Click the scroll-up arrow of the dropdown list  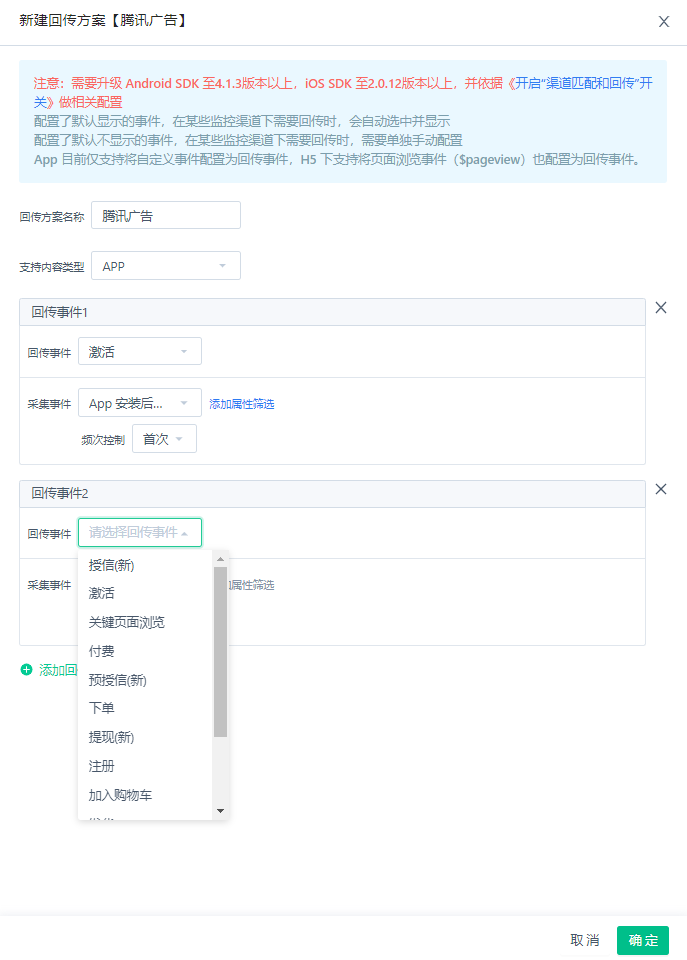tap(220, 559)
